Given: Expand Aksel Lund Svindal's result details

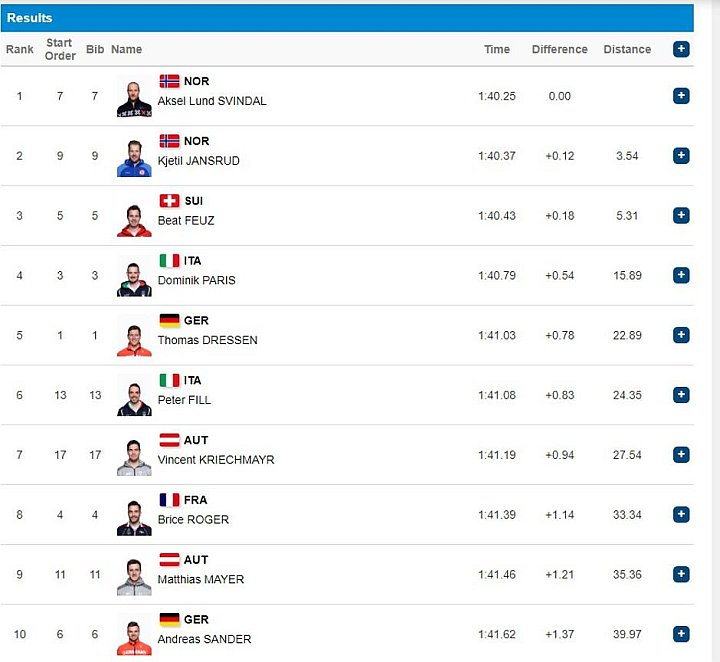Looking at the screenshot, I should tap(681, 96).
